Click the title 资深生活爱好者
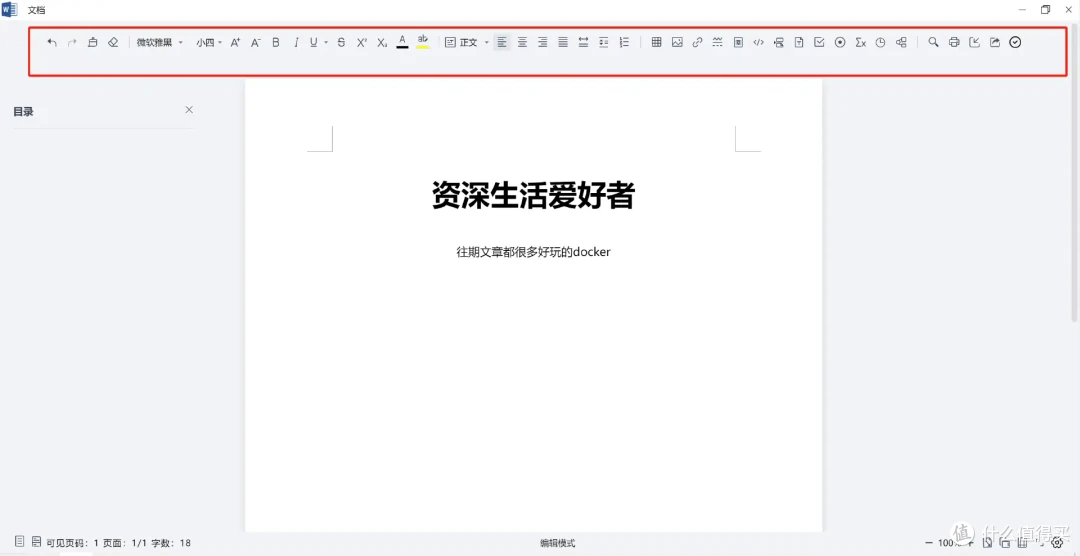 (533, 196)
